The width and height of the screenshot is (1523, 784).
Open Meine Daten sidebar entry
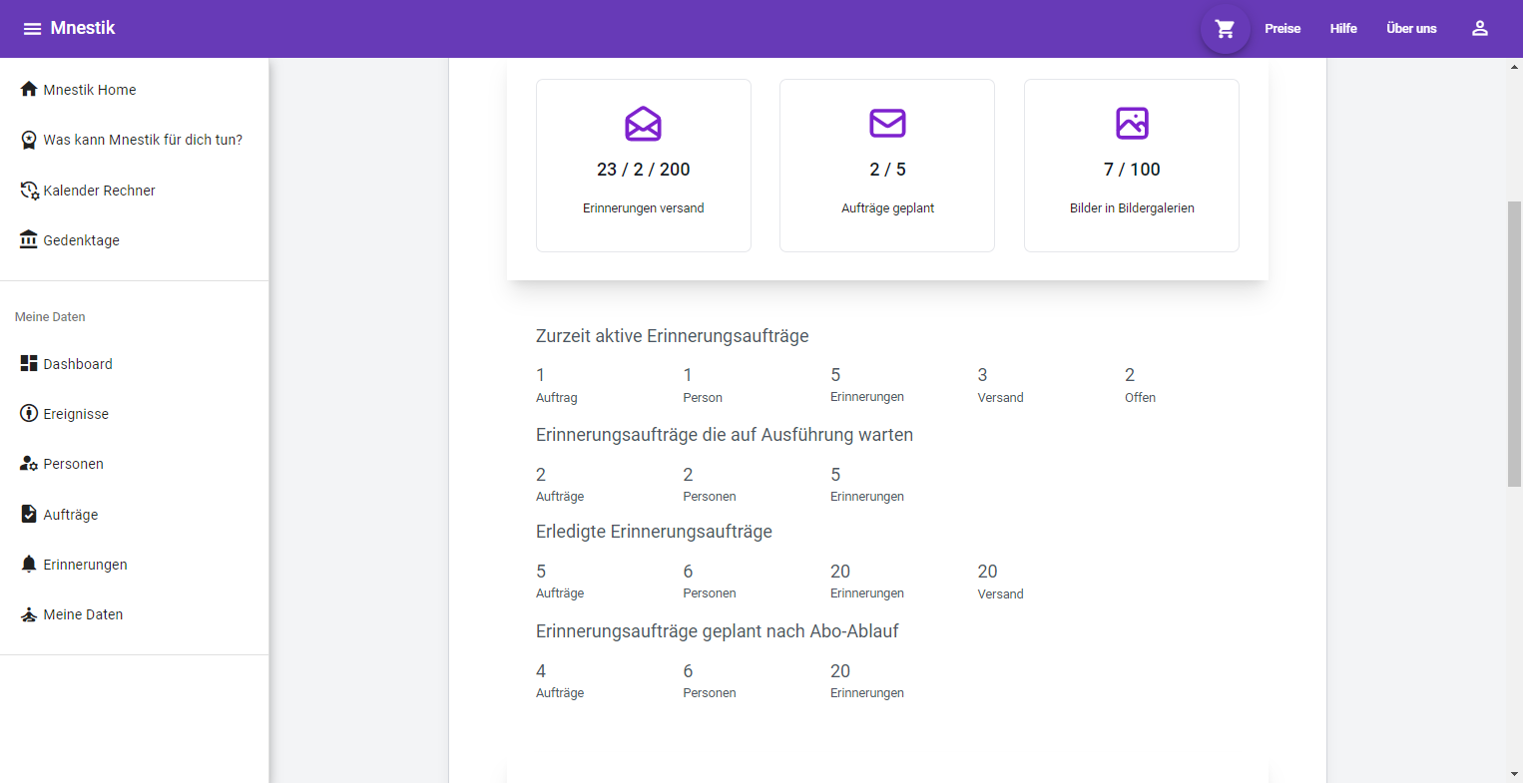83,614
